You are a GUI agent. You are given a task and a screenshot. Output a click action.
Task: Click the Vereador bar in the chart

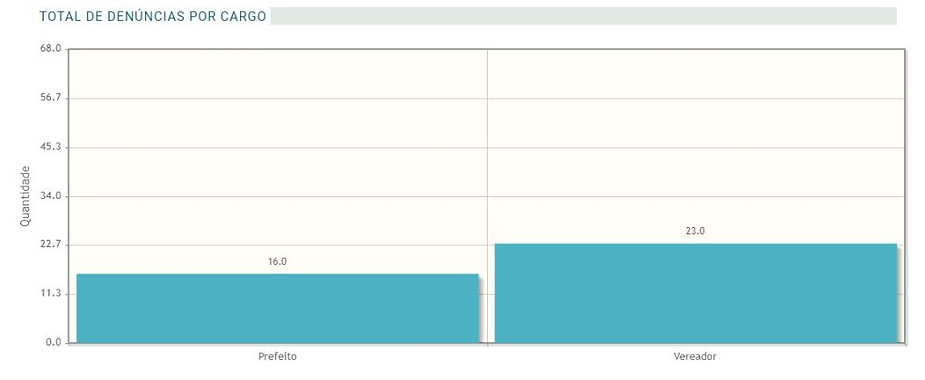pos(696,293)
